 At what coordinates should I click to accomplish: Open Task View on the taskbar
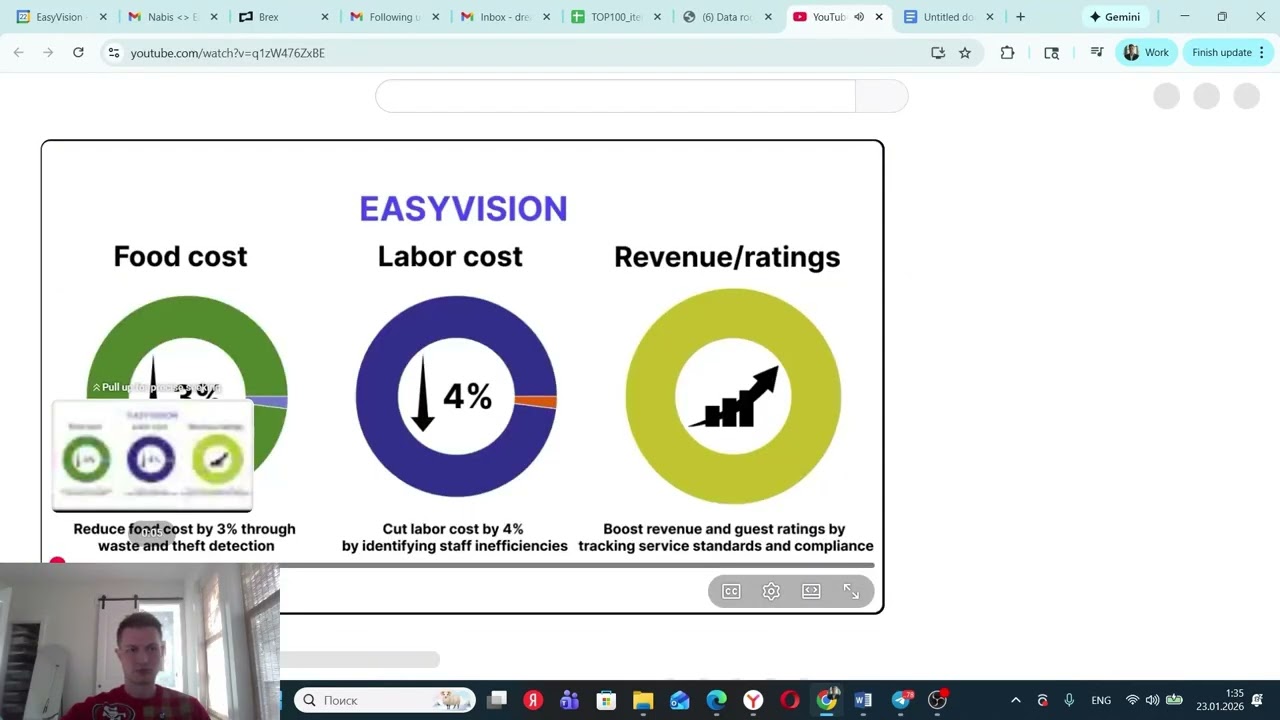click(497, 700)
